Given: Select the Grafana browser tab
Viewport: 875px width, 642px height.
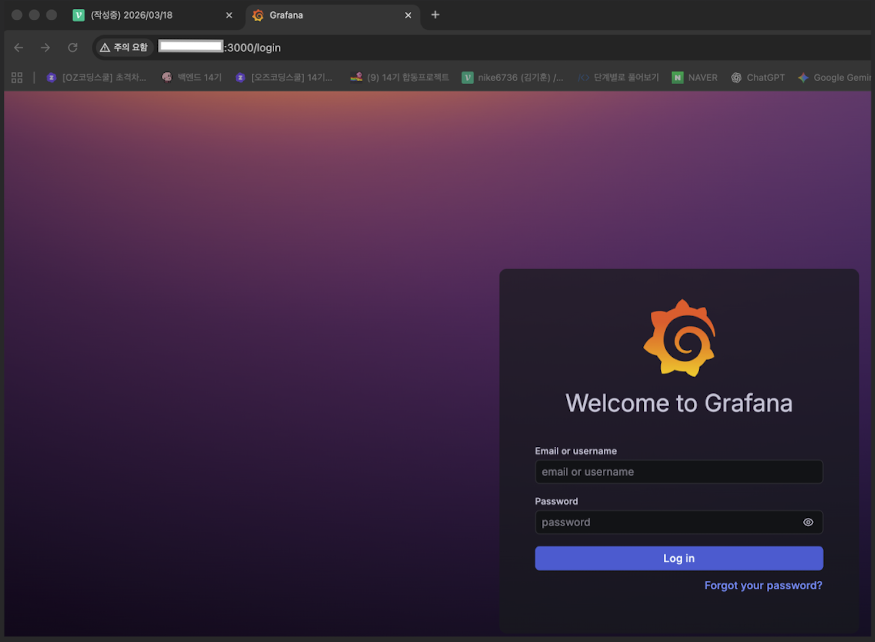Looking at the screenshot, I should click(331, 15).
